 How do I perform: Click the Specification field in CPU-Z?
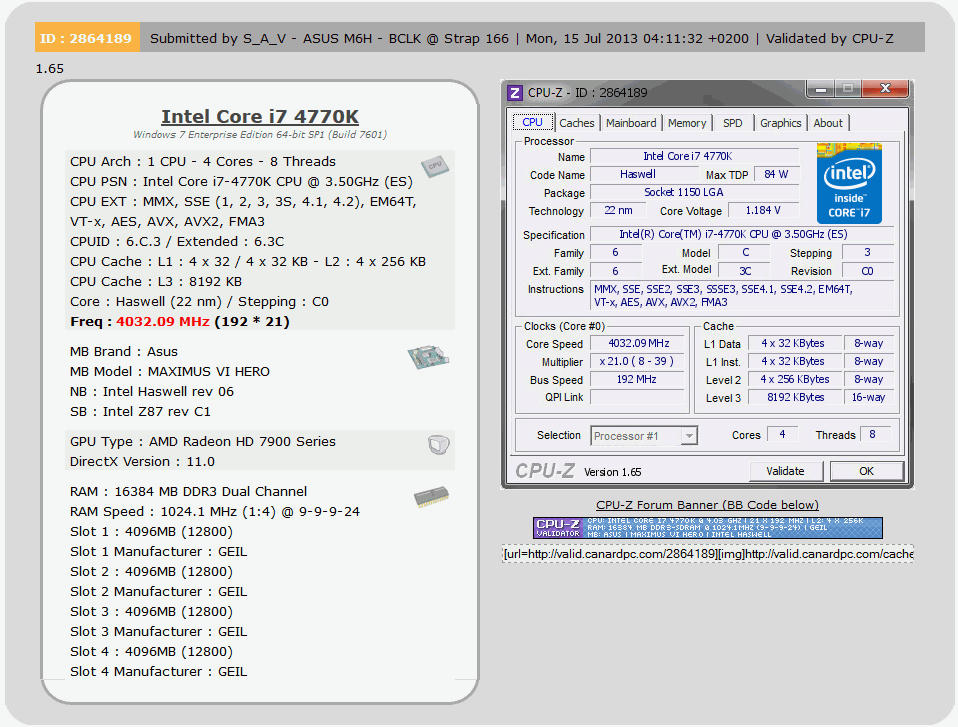(x=742, y=235)
